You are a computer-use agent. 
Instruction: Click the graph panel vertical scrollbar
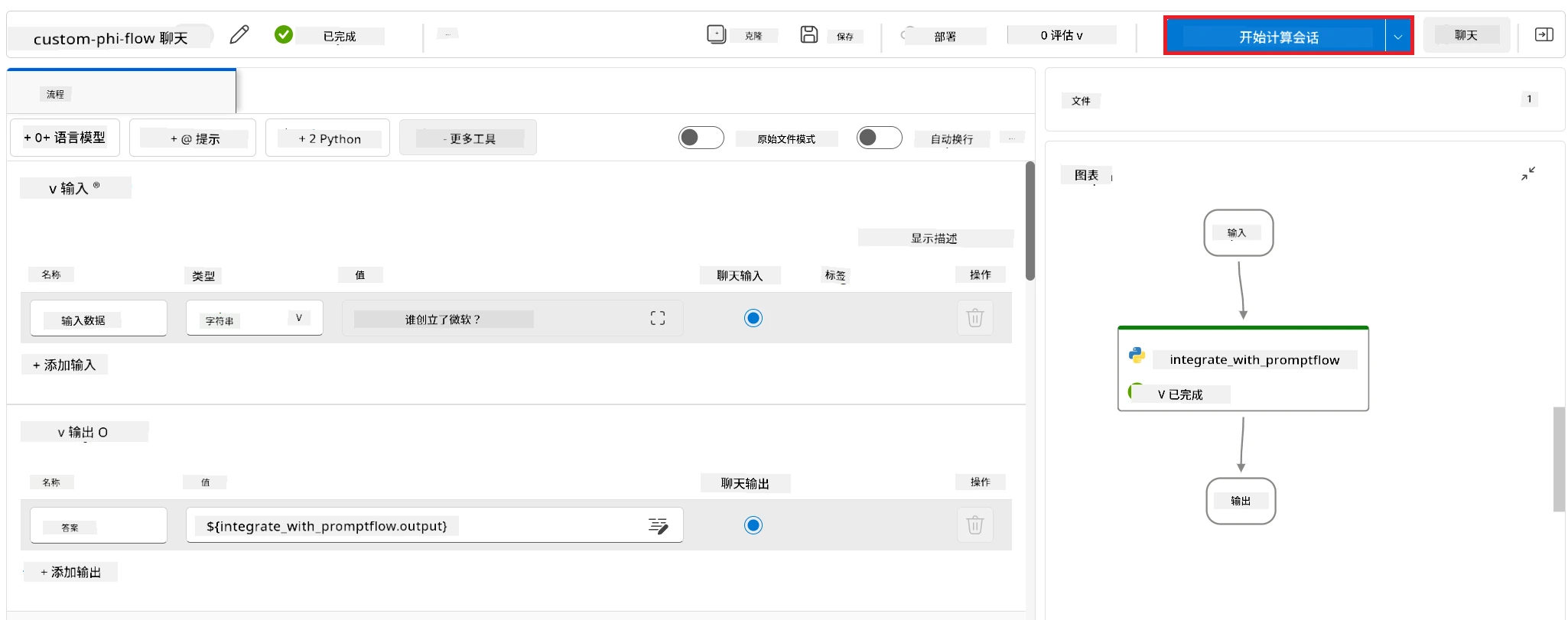pos(1558,459)
